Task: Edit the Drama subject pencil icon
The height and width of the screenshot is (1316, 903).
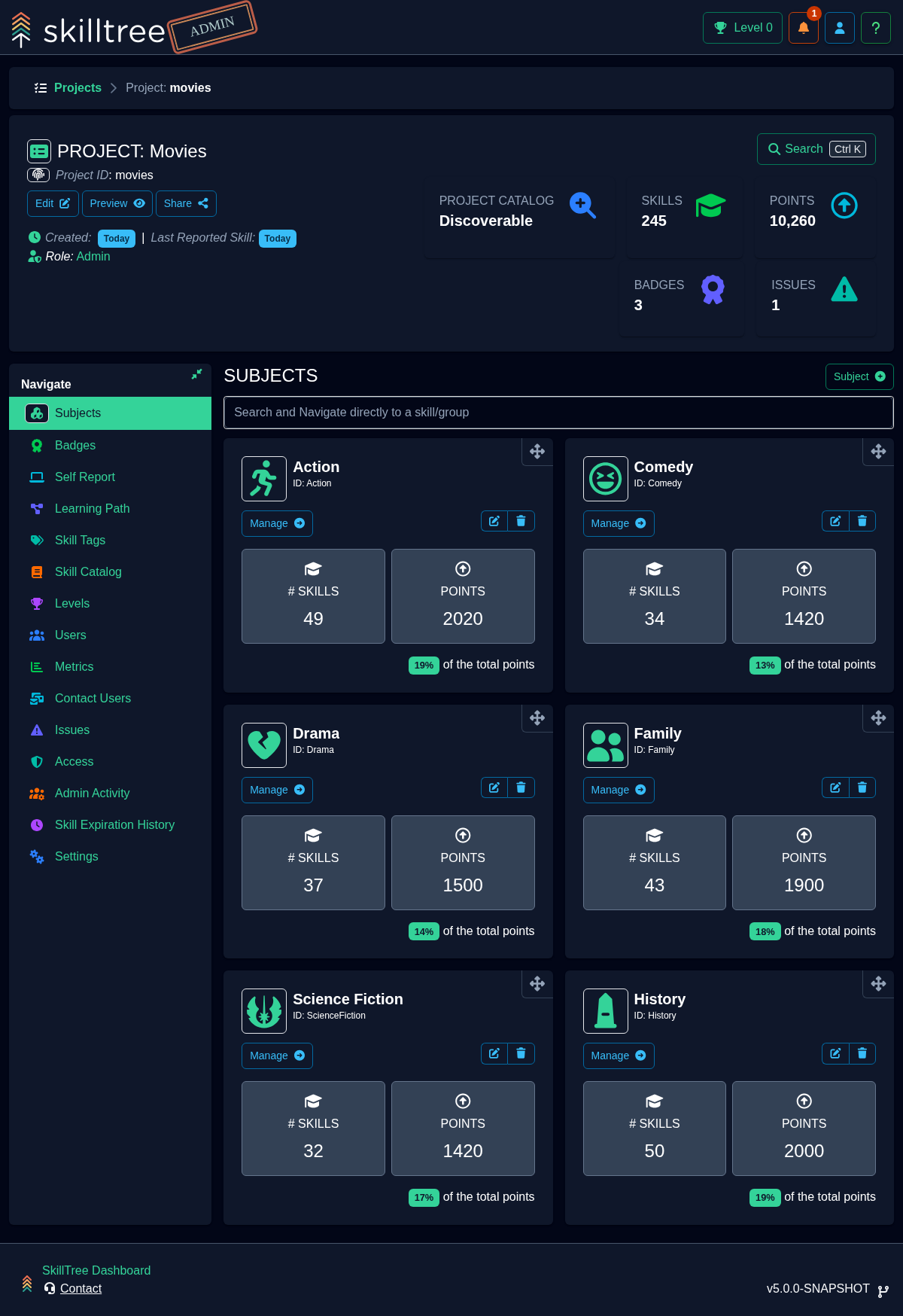Action: click(494, 787)
